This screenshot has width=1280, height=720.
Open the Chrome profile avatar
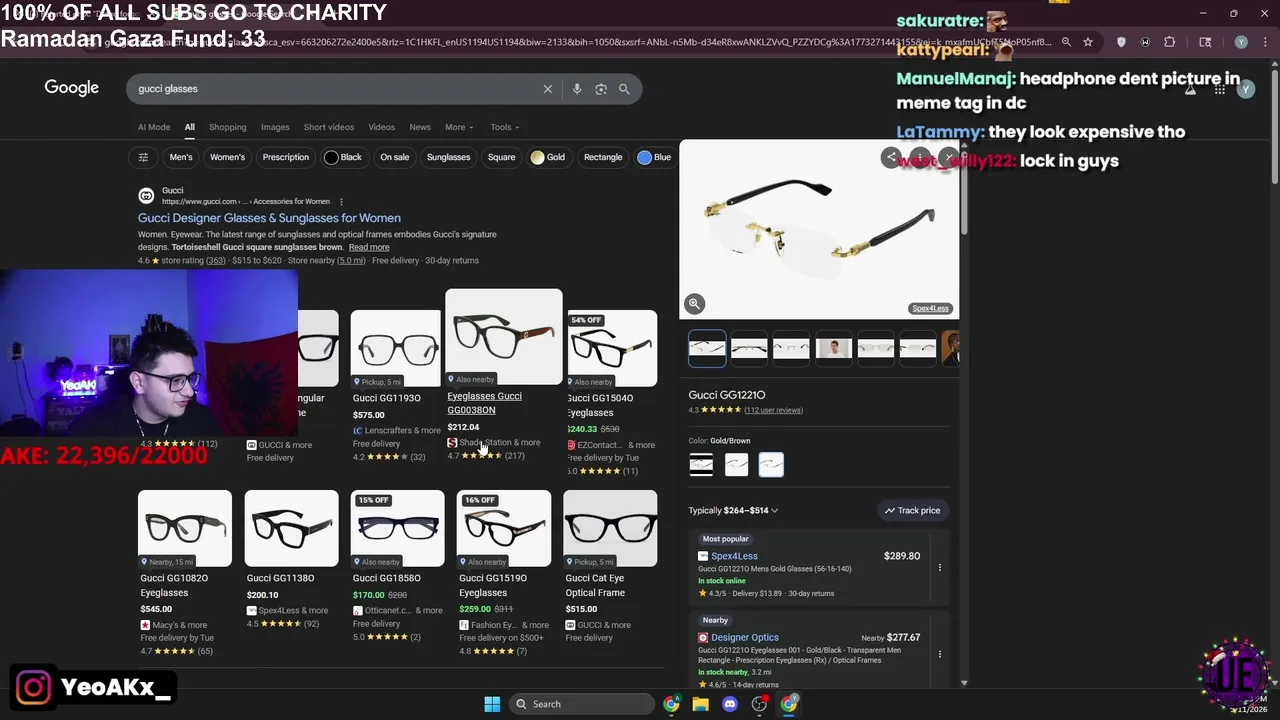(1241, 42)
